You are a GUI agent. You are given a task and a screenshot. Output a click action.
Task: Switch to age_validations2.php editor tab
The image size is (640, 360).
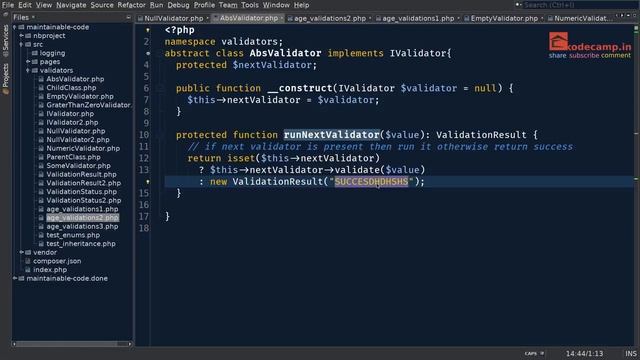[330, 18]
